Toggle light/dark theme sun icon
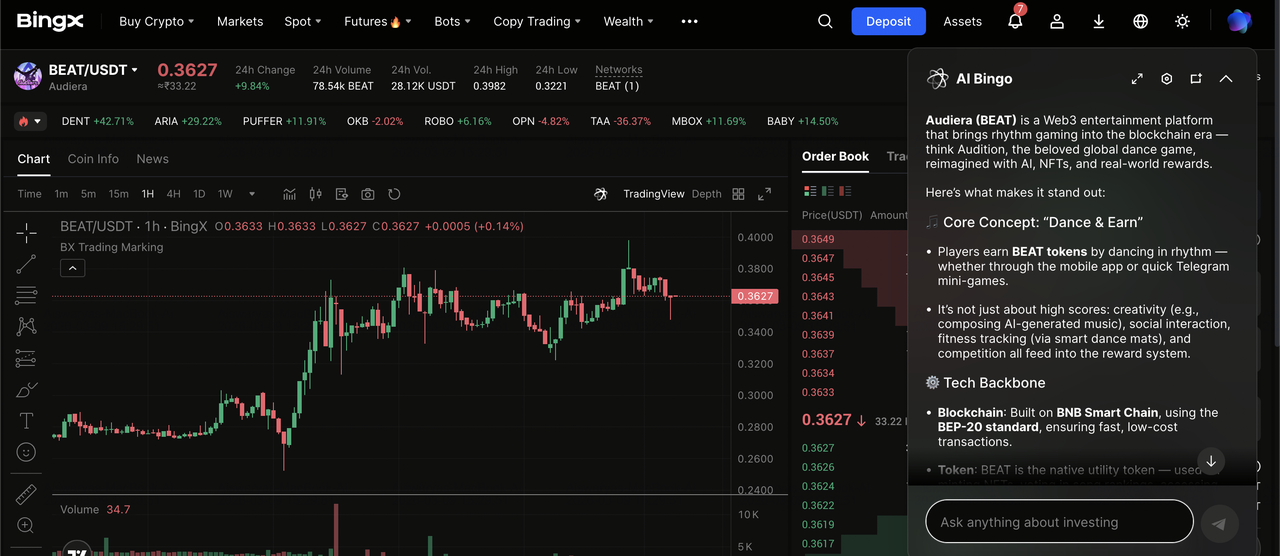Screen dimensions: 1280x556 1182,21
